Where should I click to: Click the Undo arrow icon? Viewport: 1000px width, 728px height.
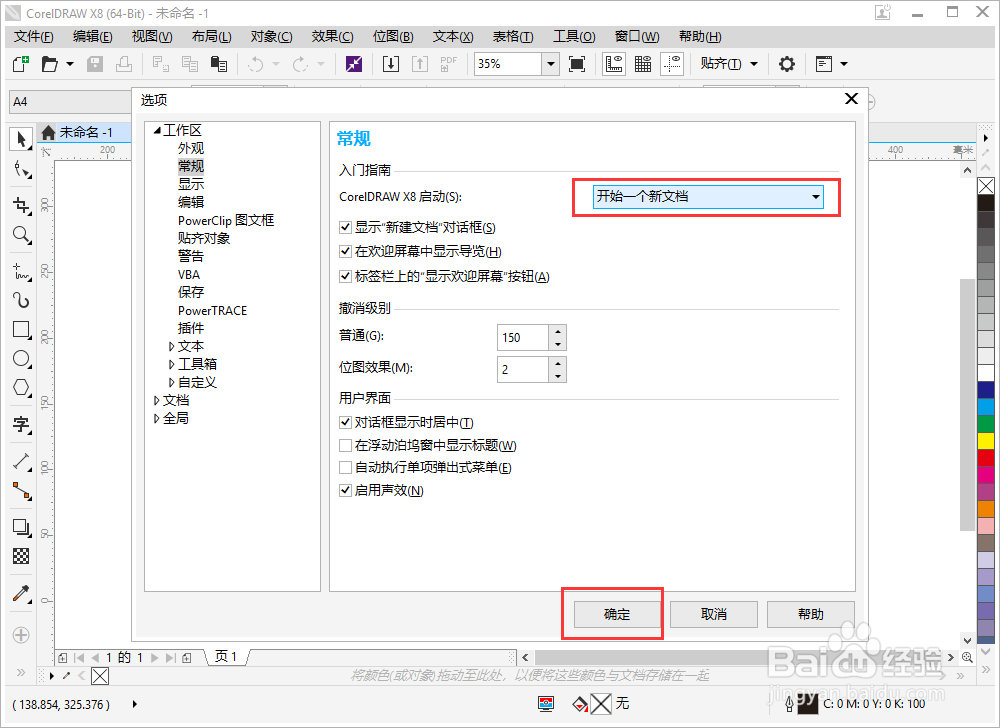click(256, 64)
